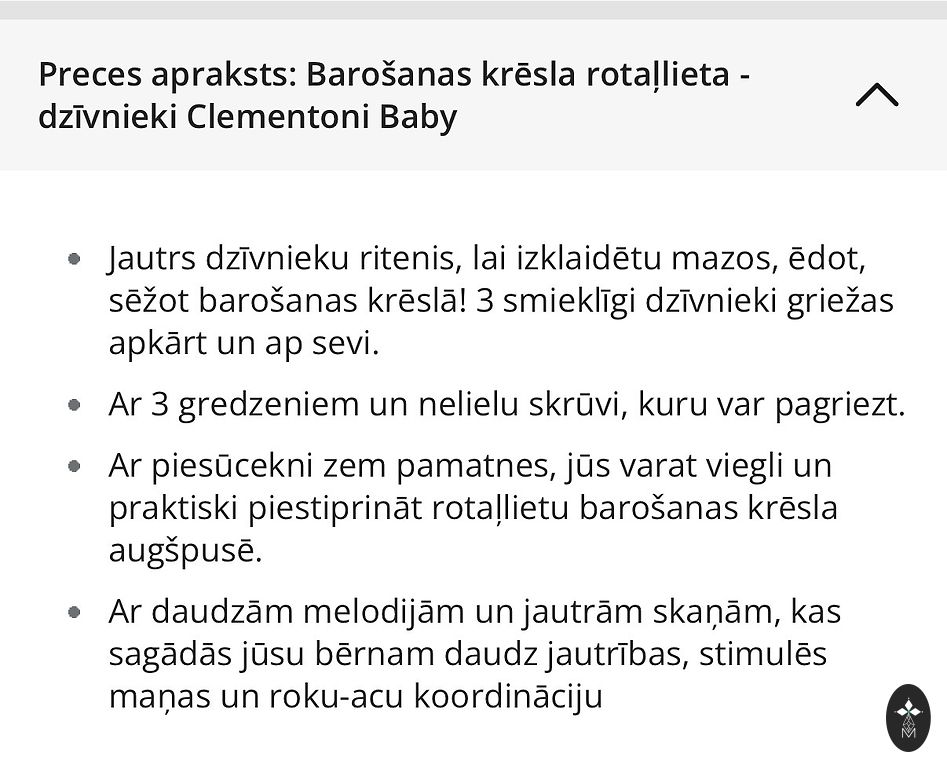Select the "Ar 3 gredzeniem" description line
Image resolution: width=947 pixels, height=768 pixels.
click(506, 405)
